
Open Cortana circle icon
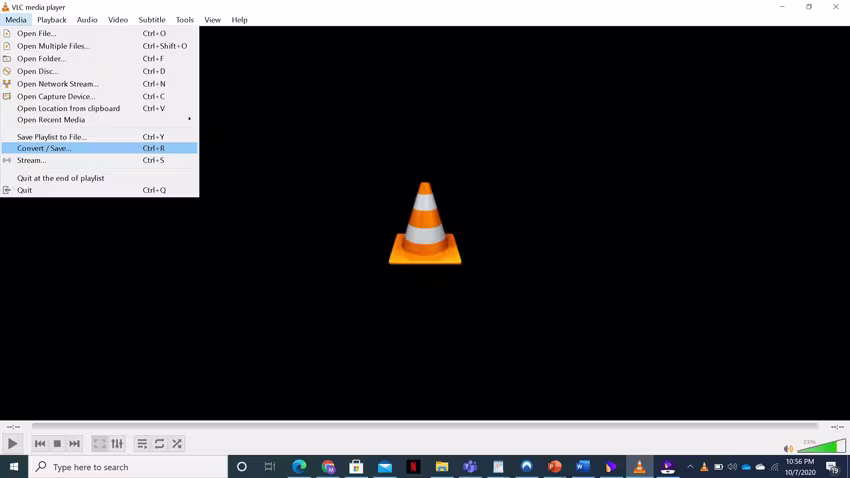click(x=242, y=467)
